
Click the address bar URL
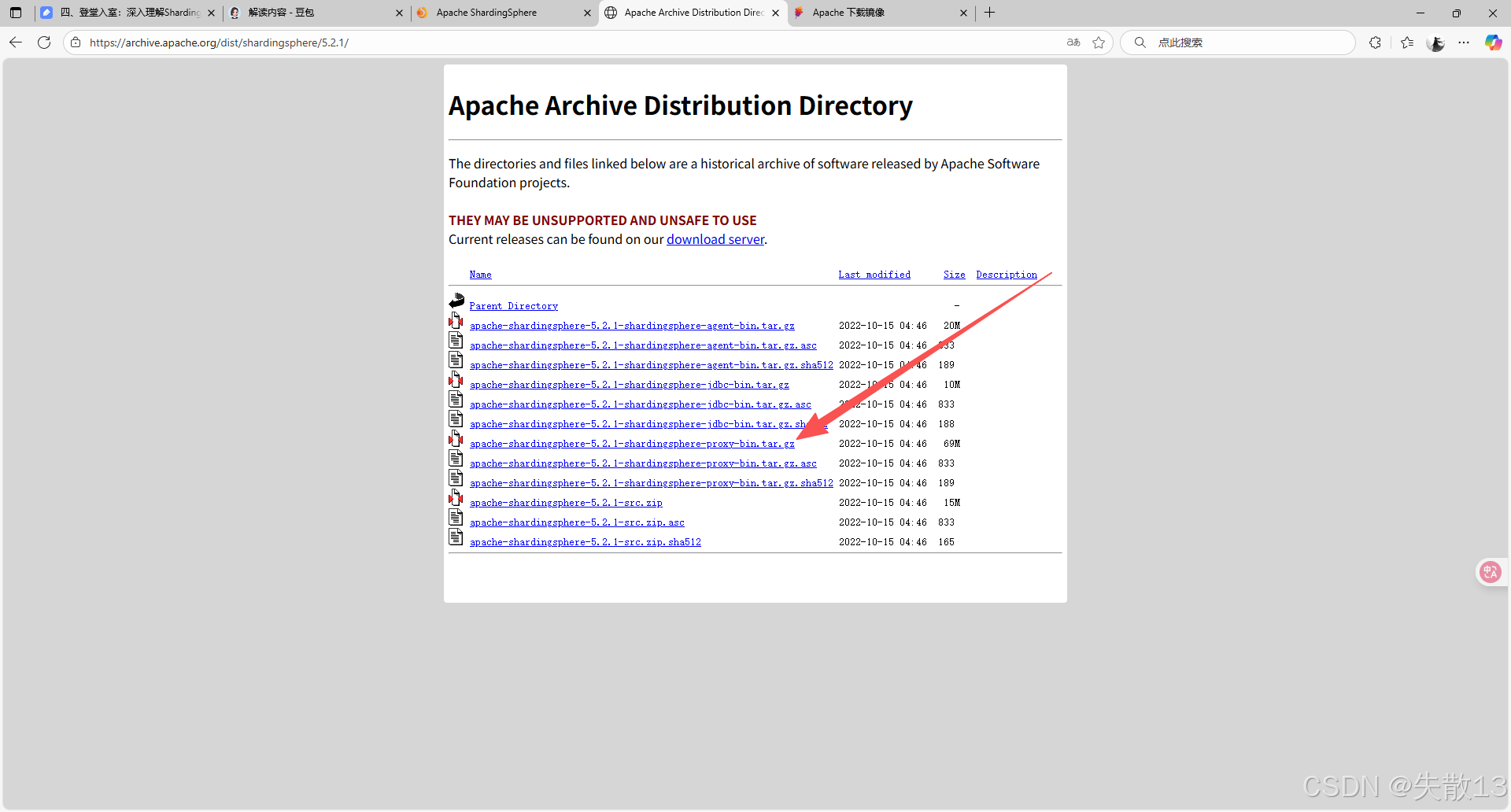pos(219,42)
